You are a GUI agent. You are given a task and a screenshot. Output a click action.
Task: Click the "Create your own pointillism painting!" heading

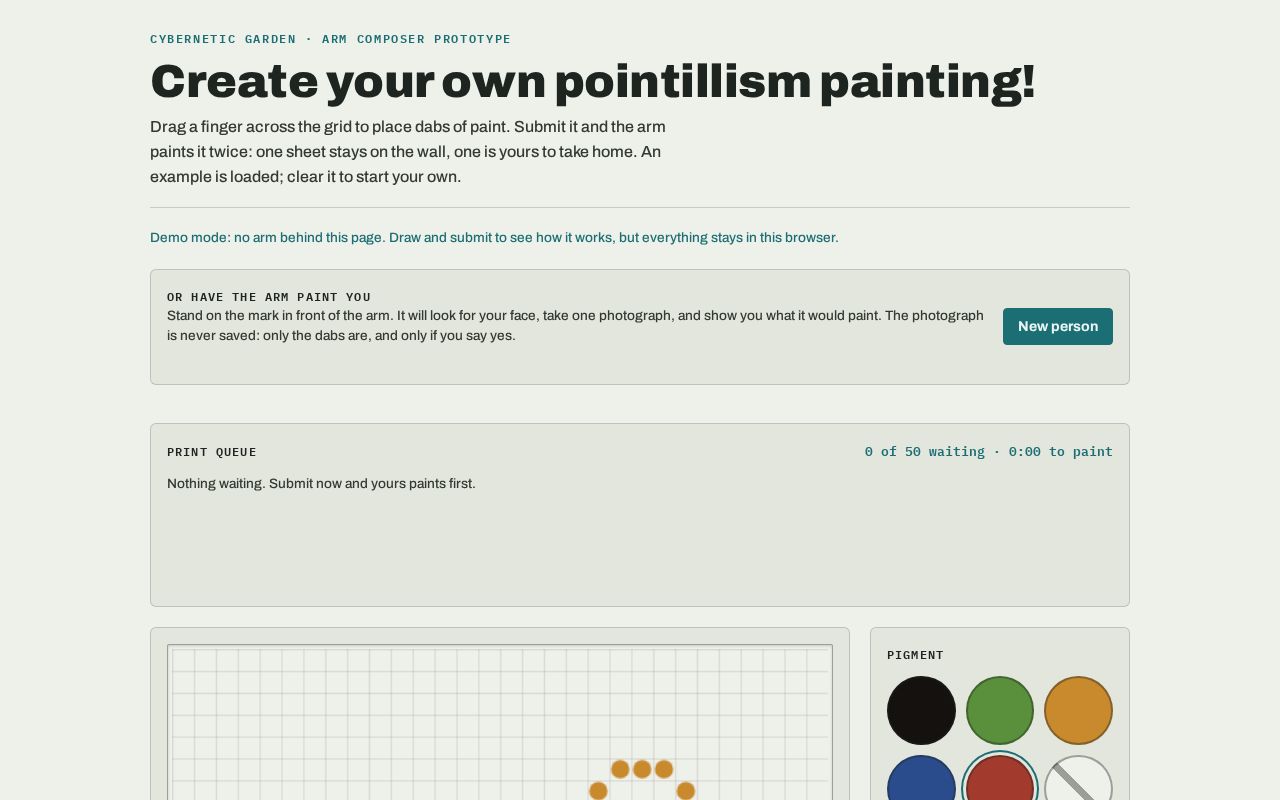592,81
